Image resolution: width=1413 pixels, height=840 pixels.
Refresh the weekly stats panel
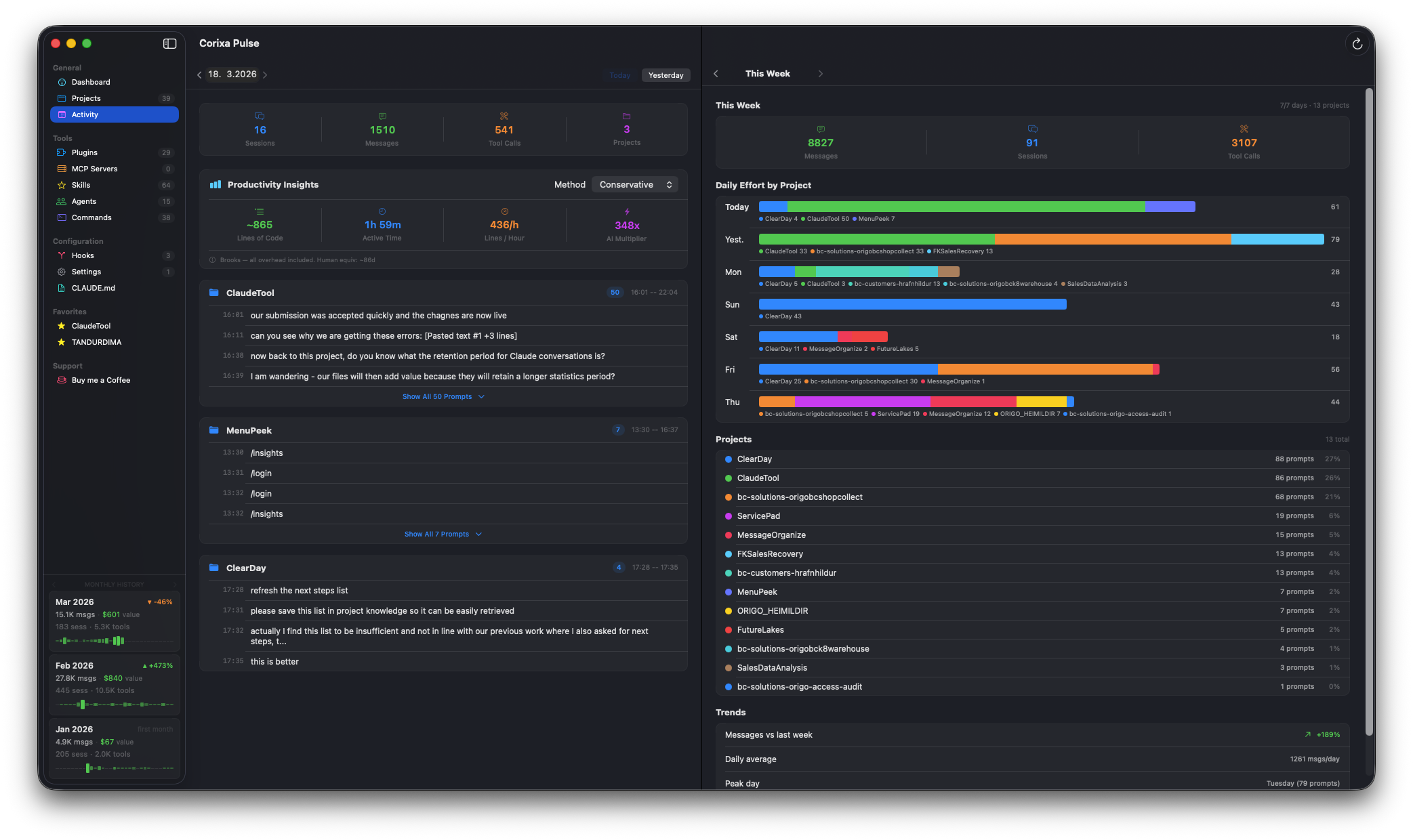tap(1358, 43)
